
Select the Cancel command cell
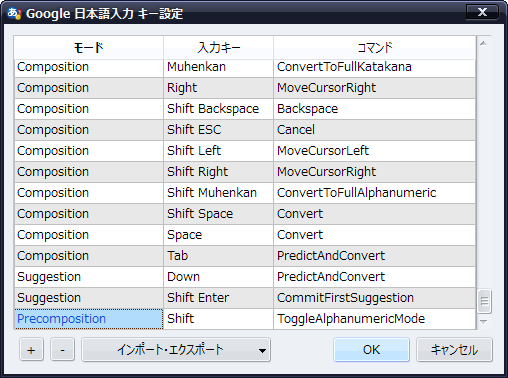click(x=375, y=130)
